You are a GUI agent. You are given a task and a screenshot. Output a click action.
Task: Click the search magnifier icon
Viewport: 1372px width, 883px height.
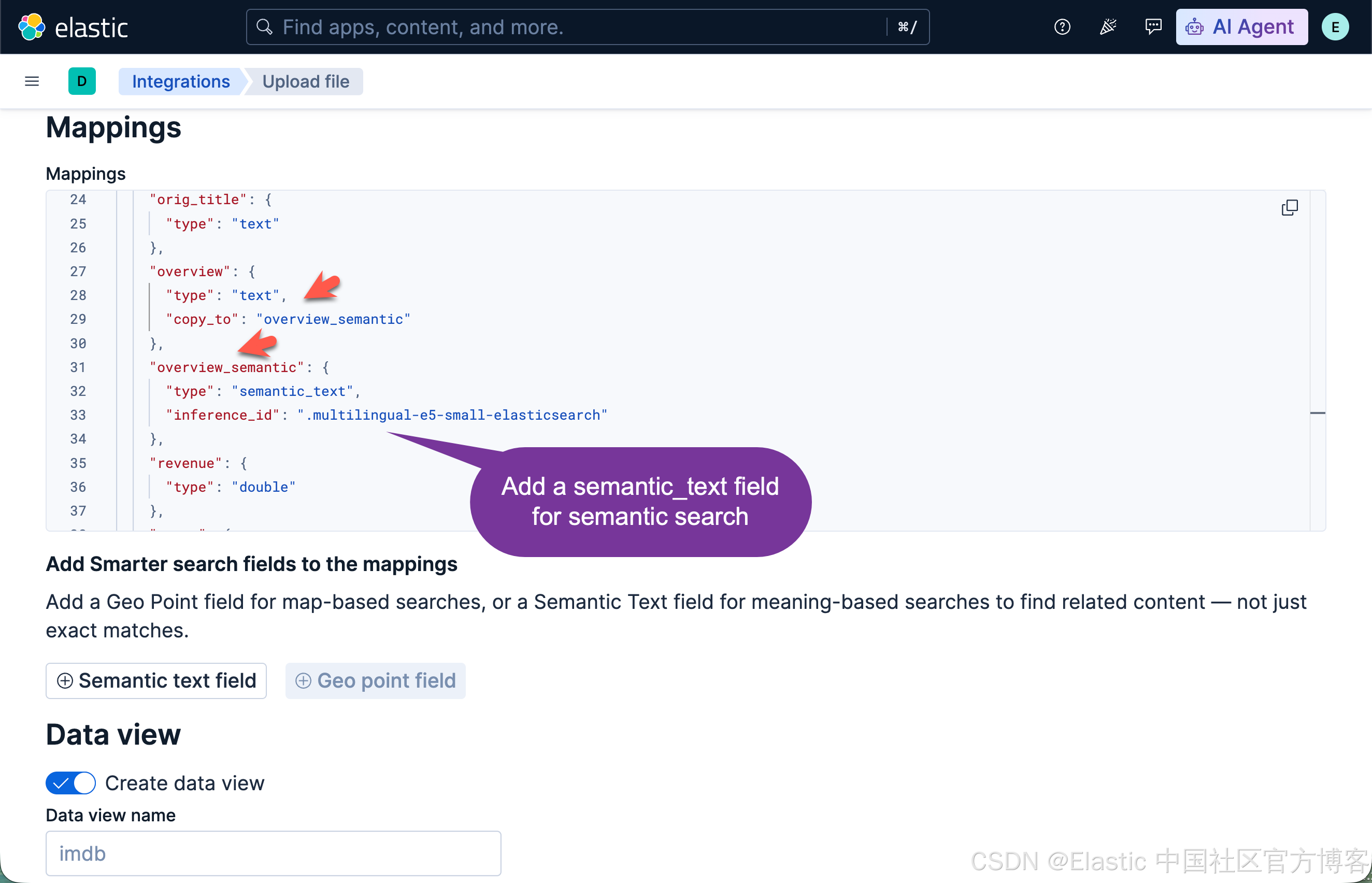(x=264, y=27)
